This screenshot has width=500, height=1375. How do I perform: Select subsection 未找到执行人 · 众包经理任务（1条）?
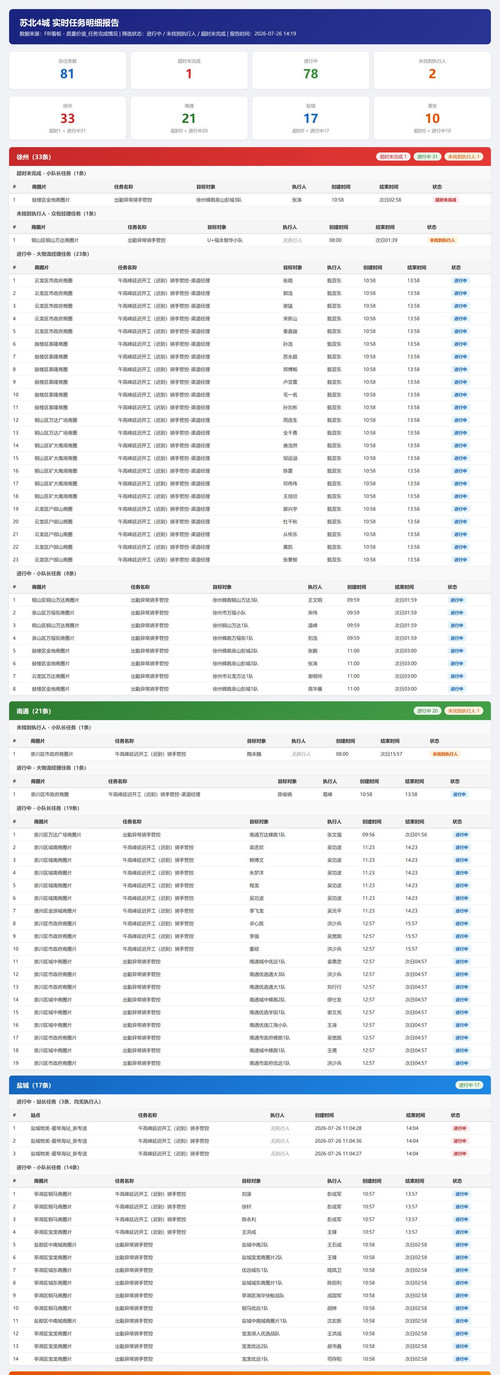(x=56, y=213)
